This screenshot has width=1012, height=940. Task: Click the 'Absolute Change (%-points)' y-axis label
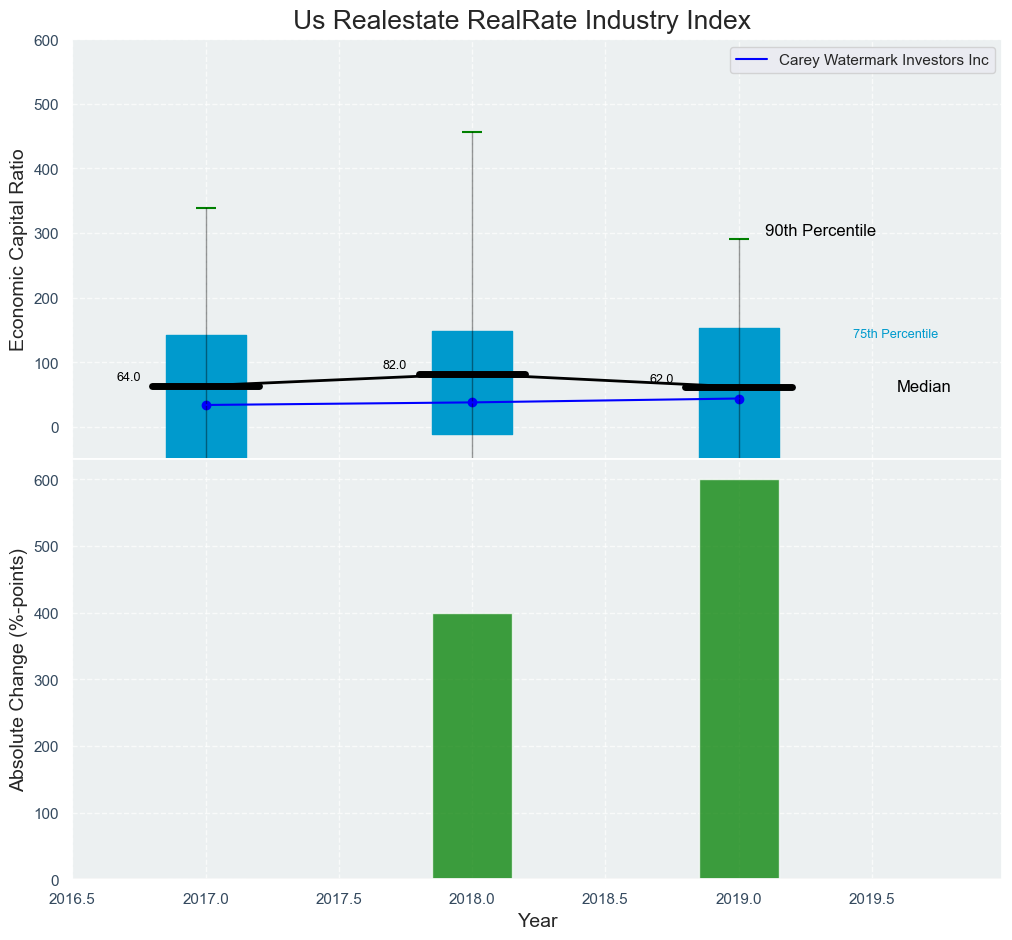(17, 670)
